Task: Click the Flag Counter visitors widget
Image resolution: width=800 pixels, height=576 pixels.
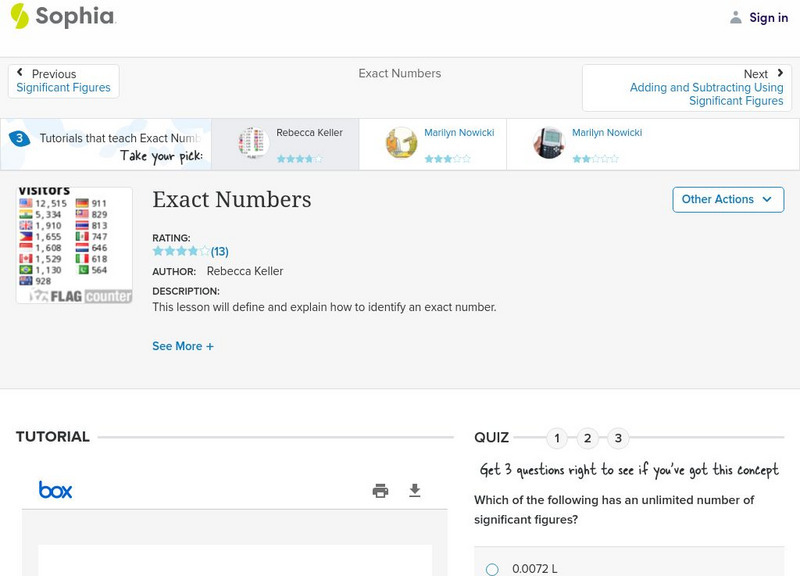Action: pyautogui.click(x=74, y=245)
